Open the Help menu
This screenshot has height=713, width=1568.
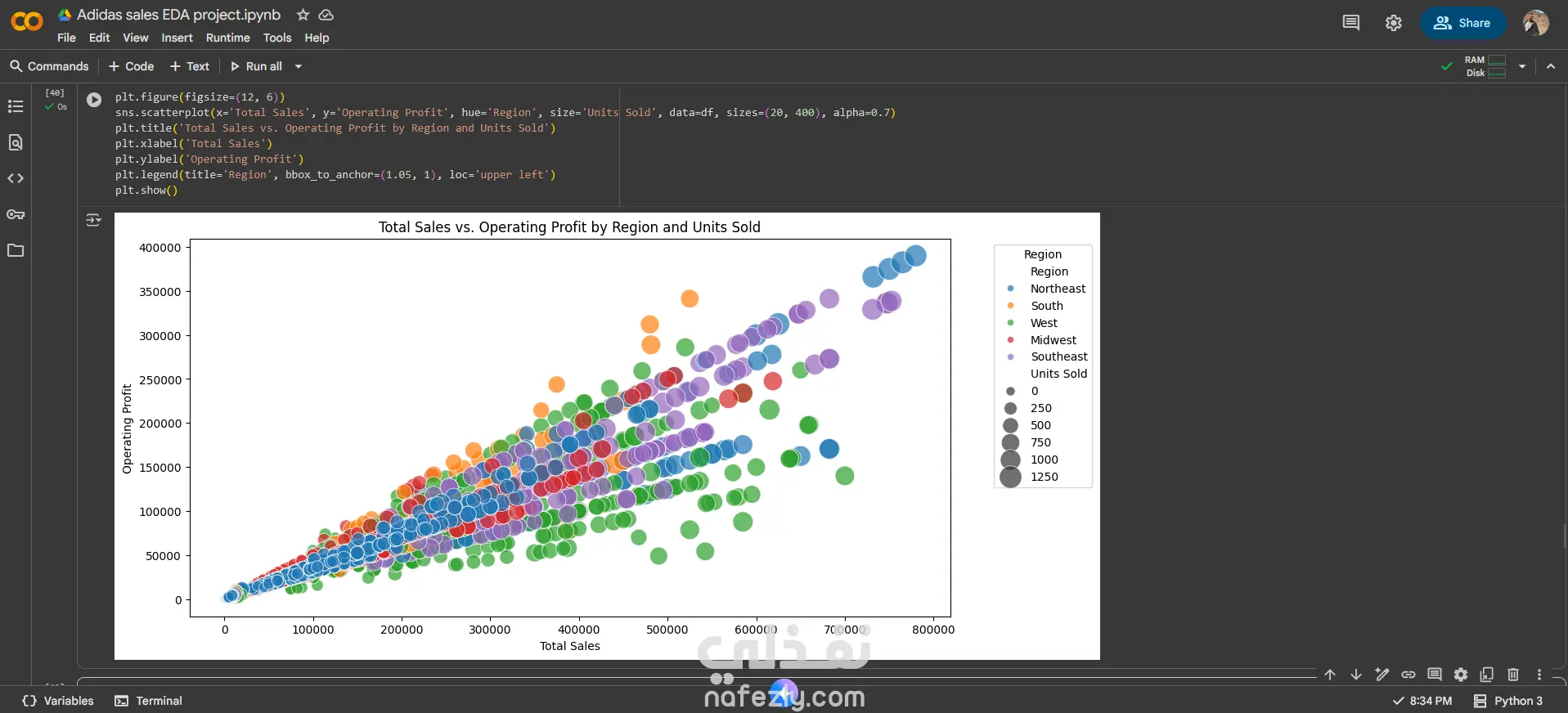coord(317,38)
